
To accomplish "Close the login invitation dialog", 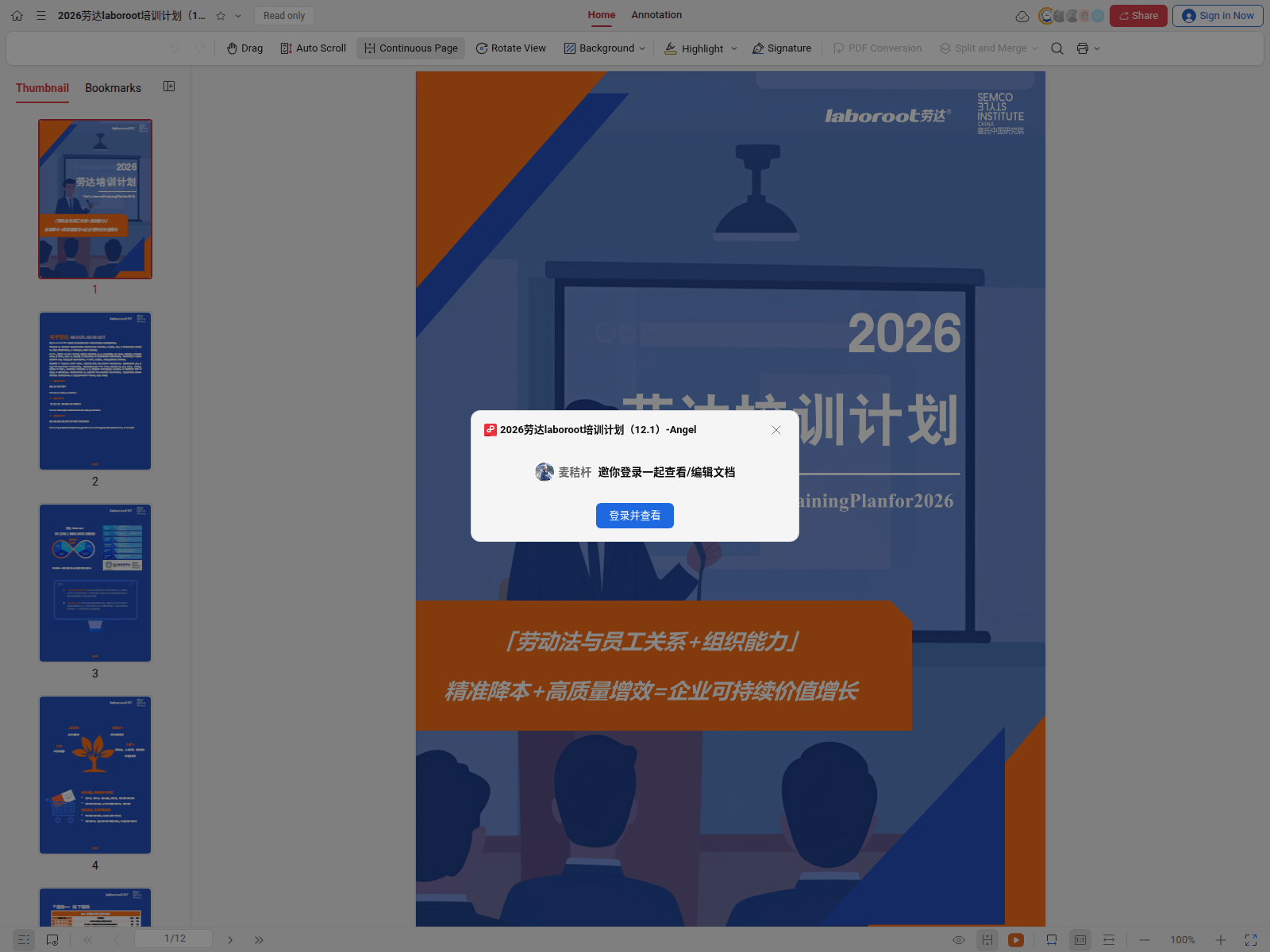I will tap(776, 430).
